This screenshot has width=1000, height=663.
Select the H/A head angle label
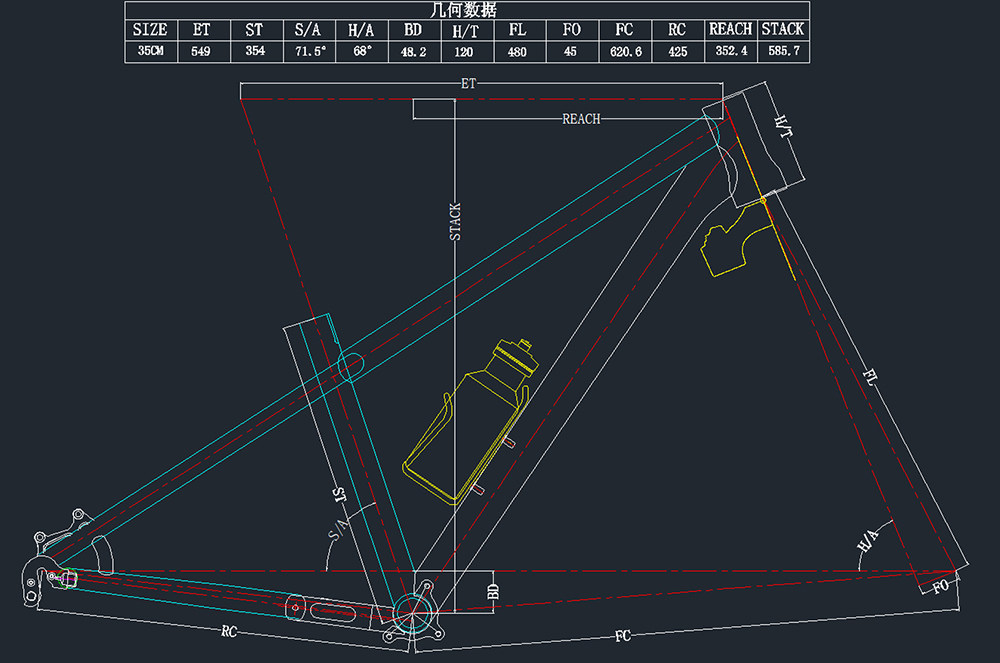[867, 541]
